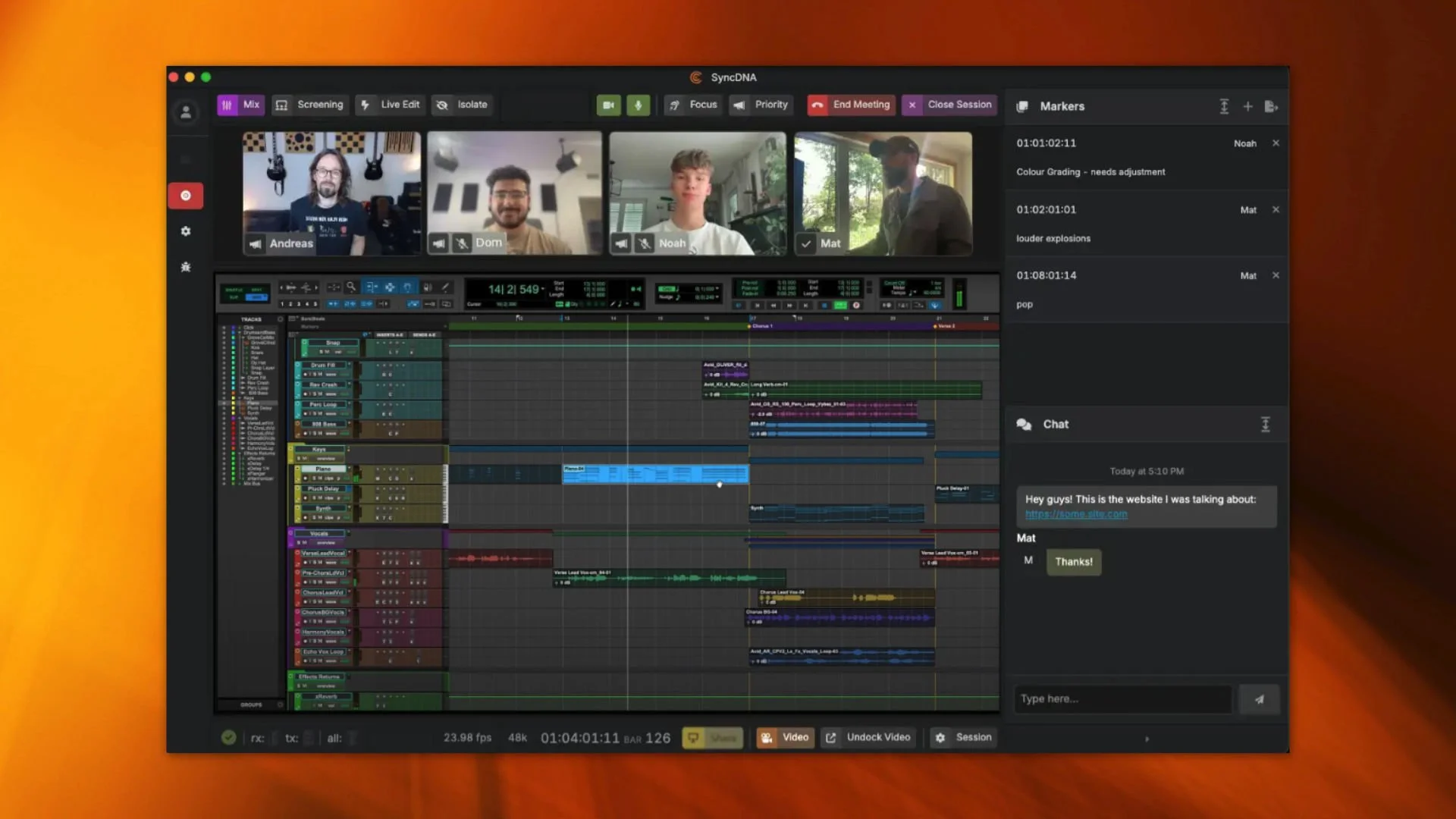Collapse the Markers panel with its resize icon
1456x819 pixels.
pyautogui.click(x=1224, y=107)
